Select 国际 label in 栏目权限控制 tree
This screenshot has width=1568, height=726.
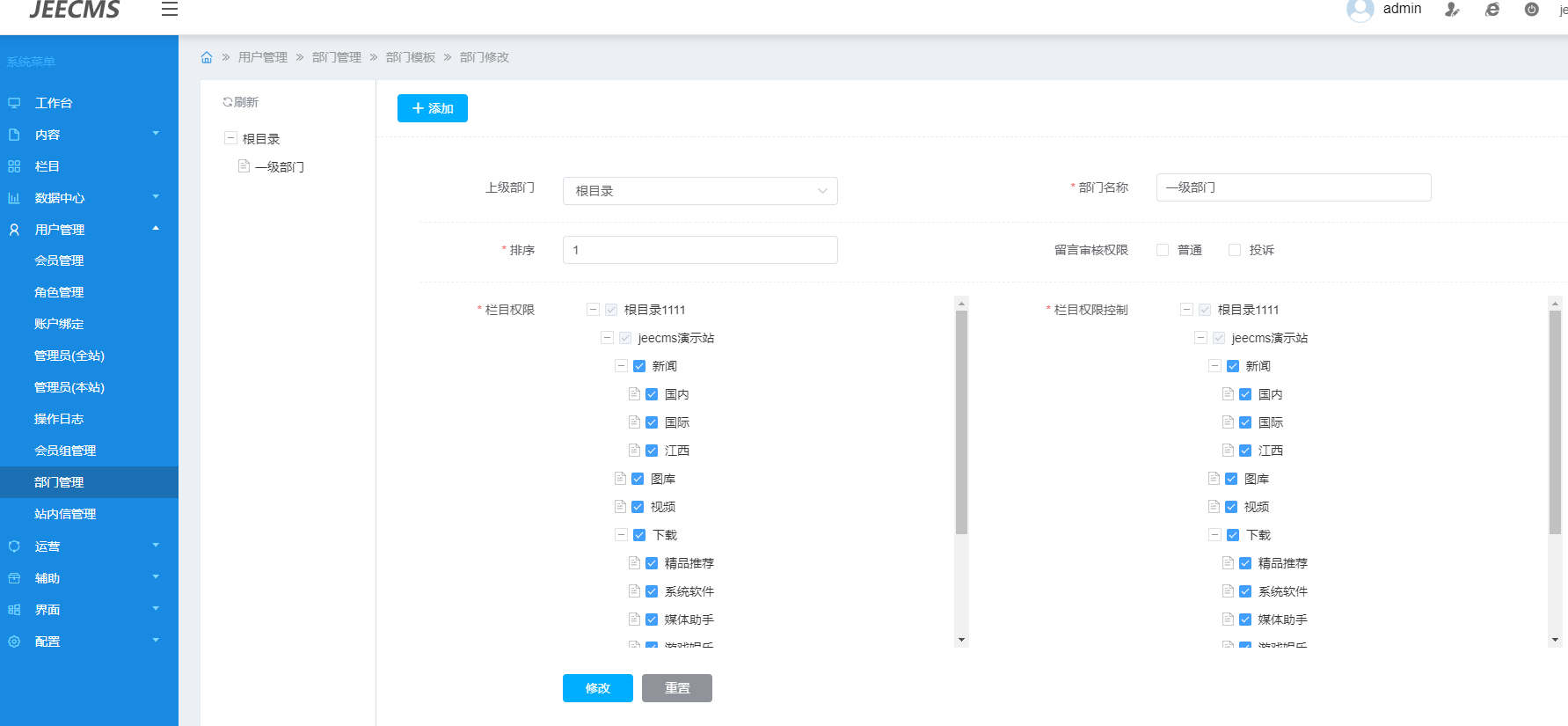pyautogui.click(x=1271, y=422)
